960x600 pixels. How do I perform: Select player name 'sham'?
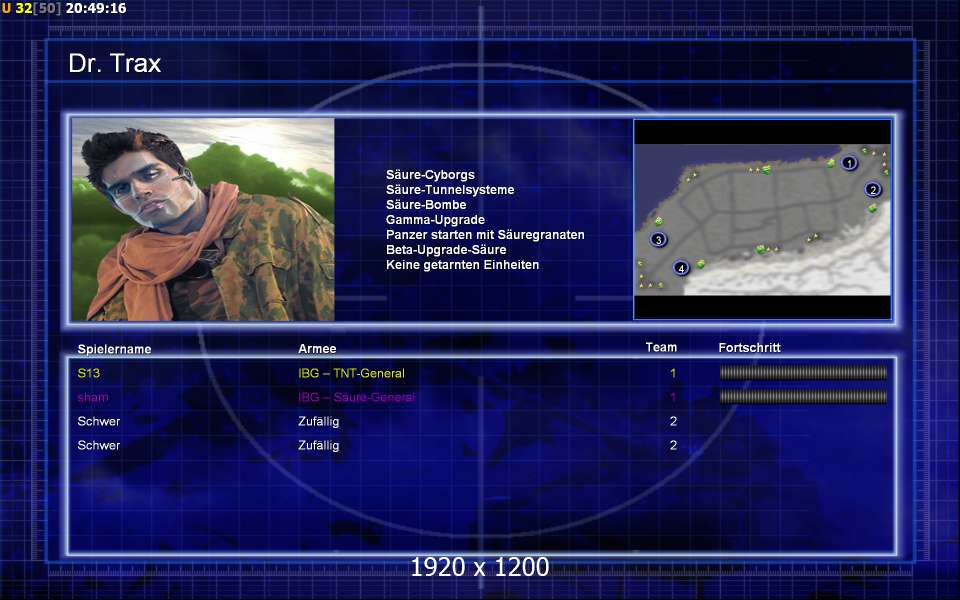93,397
